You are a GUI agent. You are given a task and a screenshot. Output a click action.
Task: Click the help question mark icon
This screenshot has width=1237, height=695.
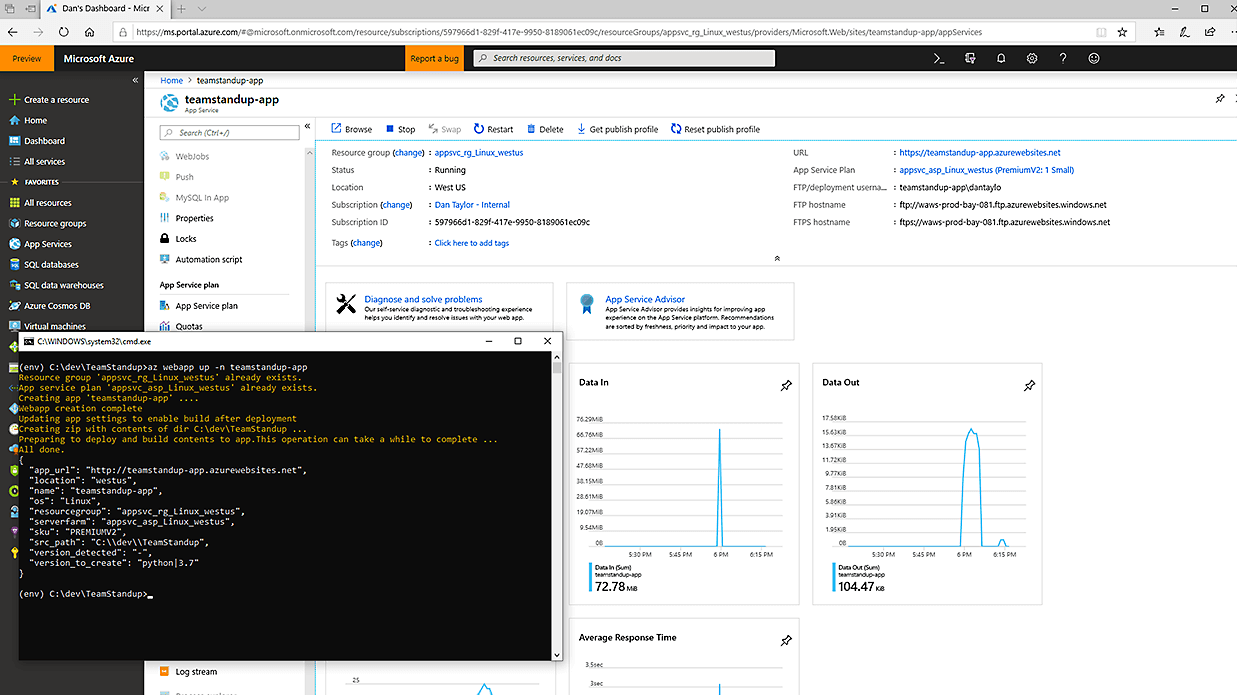[x=1063, y=59]
